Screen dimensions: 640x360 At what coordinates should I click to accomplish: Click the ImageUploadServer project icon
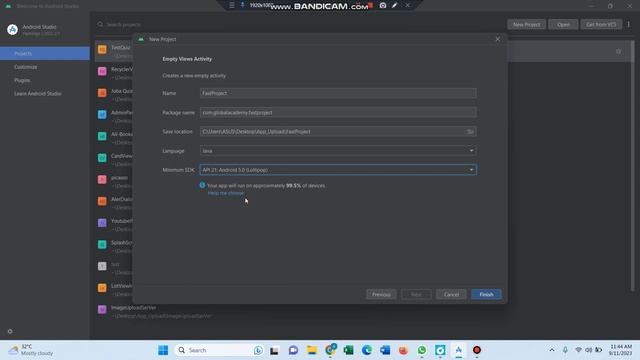point(102,309)
